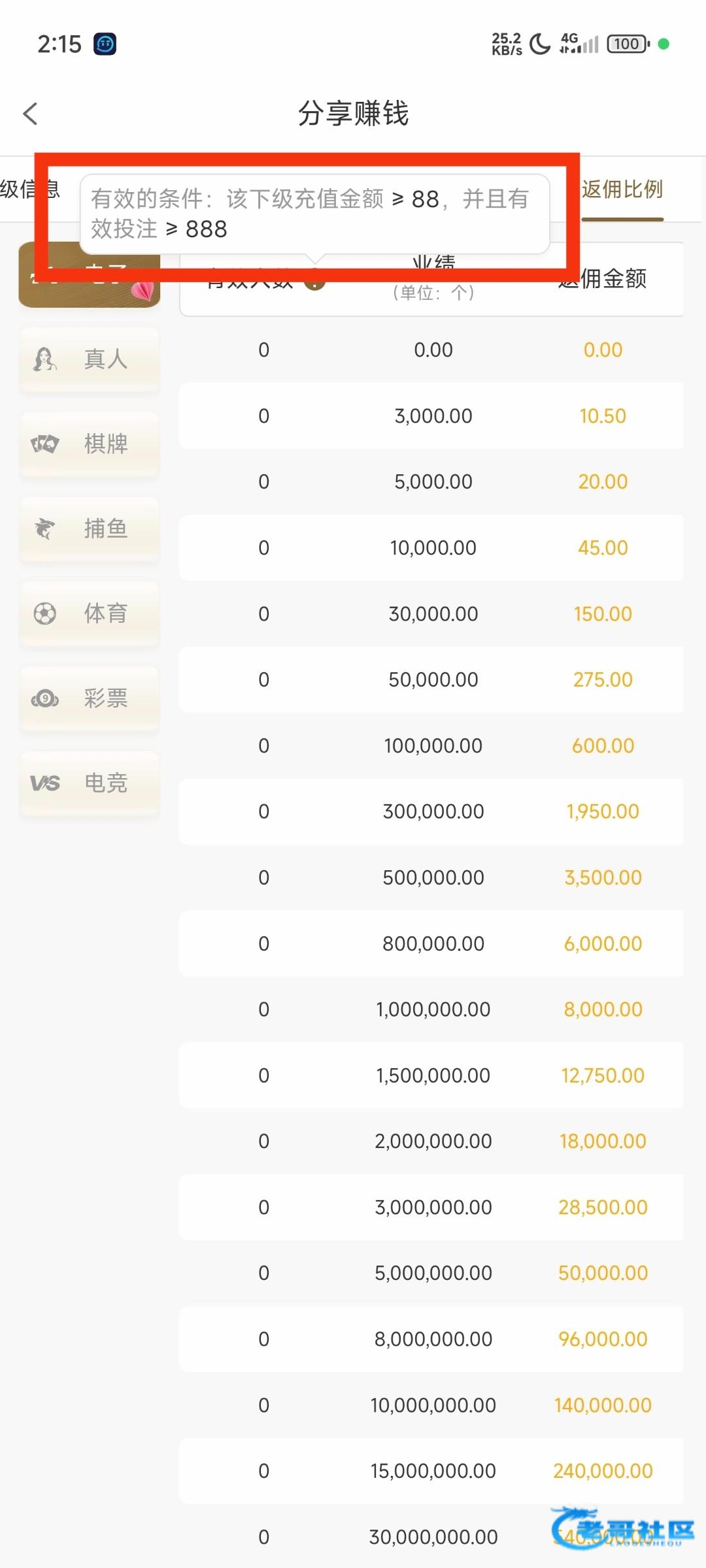The image size is (706, 1568).
Task: Choose the 捕鱼 fishing category
Action: click(90, 529)
